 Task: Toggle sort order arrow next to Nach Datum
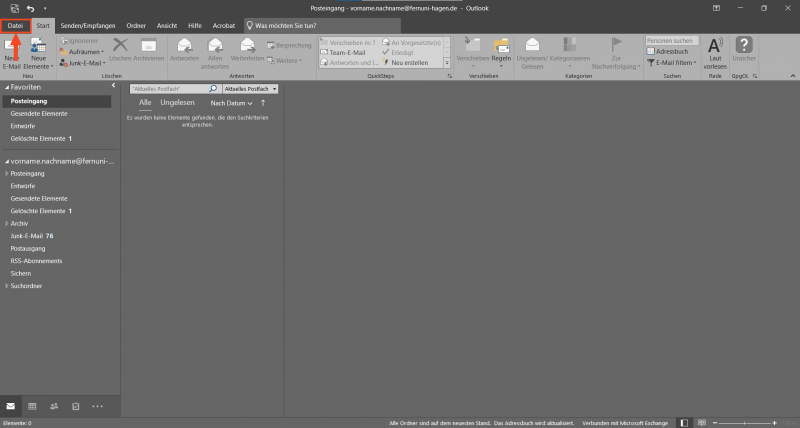tap(263, 103)
